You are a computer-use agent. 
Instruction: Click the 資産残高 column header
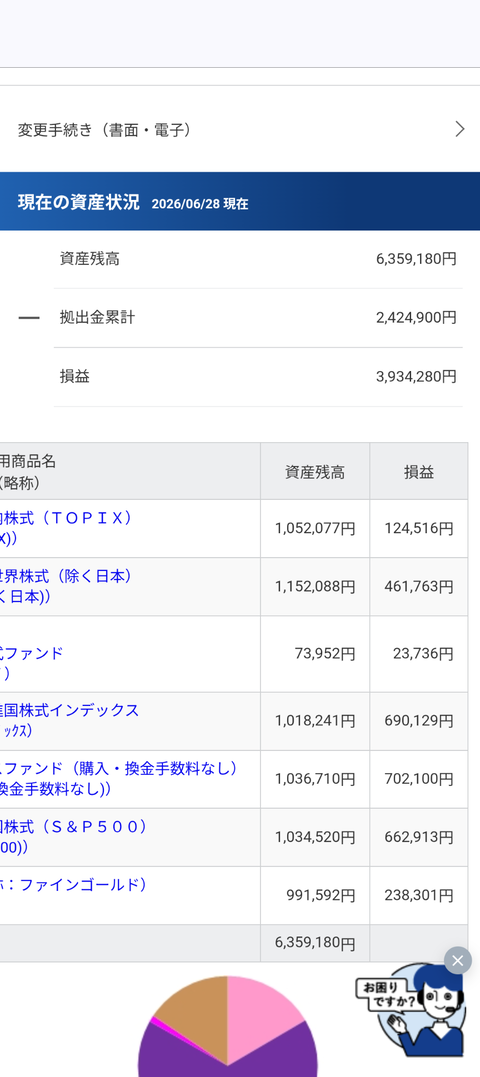[x=315, y=472]
